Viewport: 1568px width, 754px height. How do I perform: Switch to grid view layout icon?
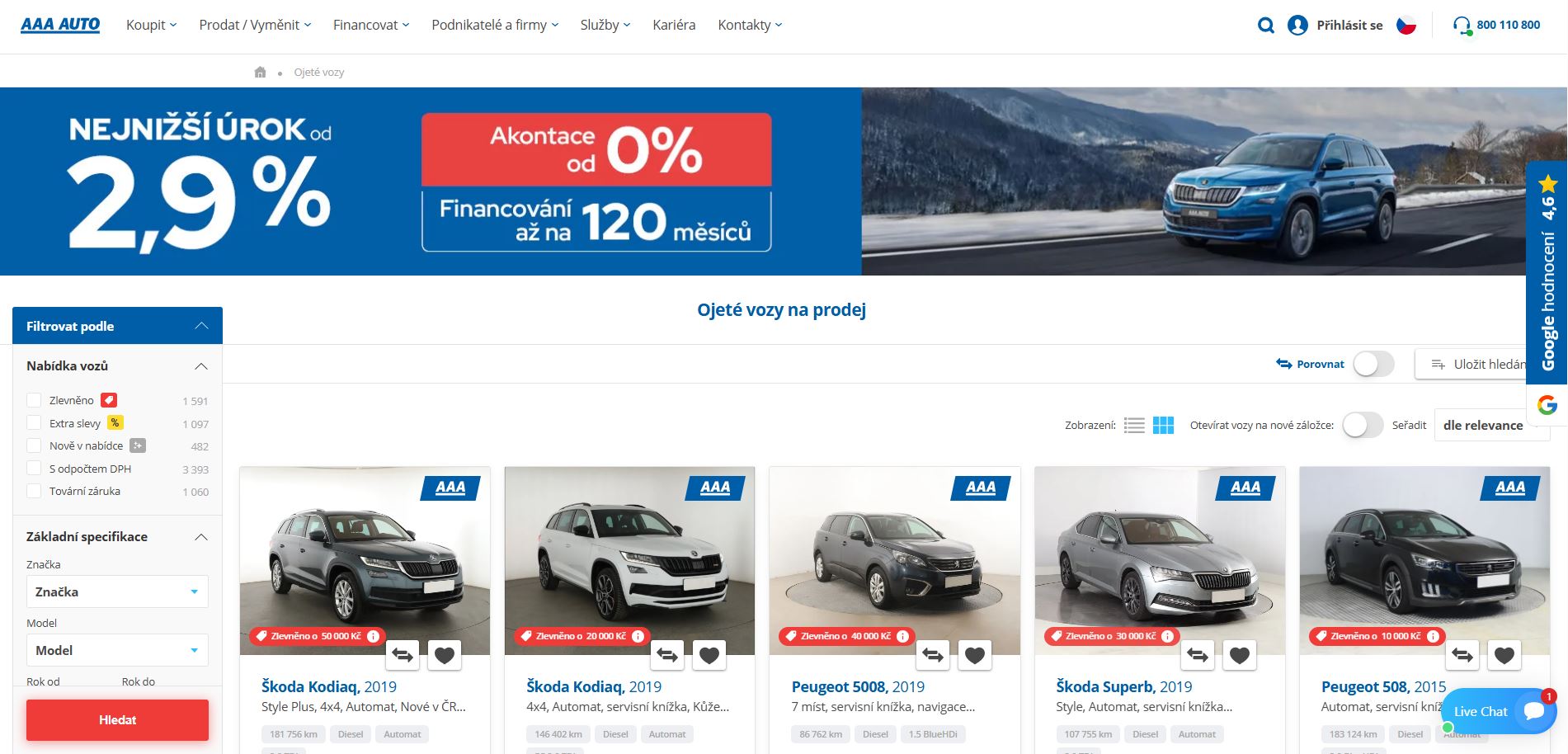point(1163,426)
